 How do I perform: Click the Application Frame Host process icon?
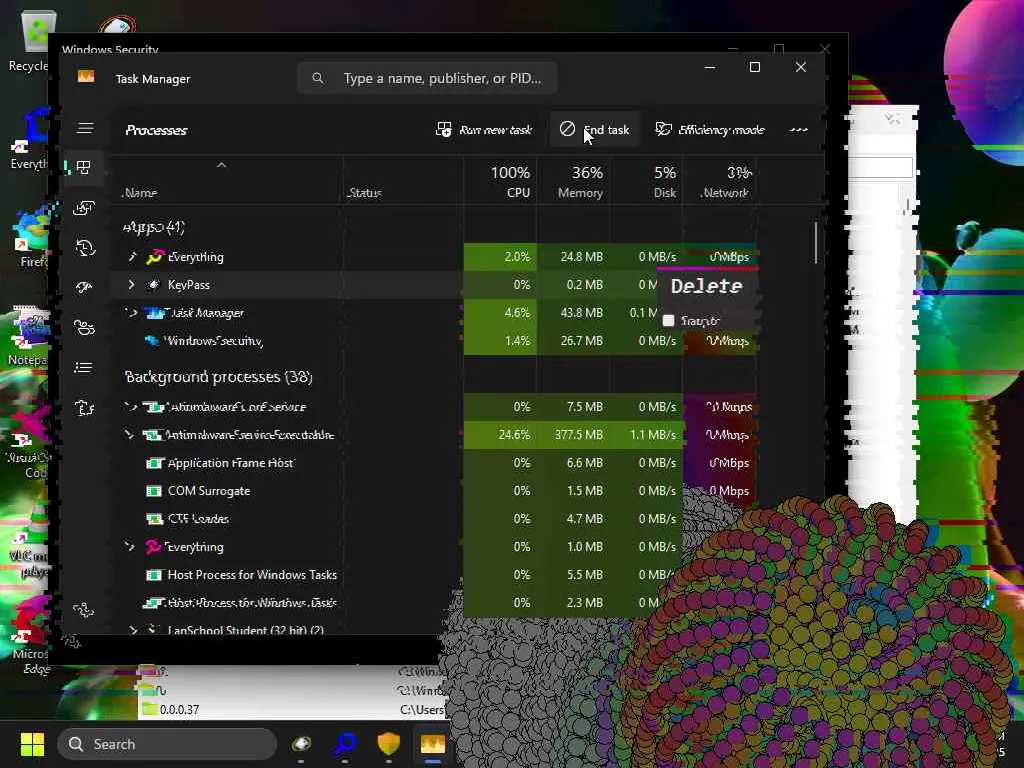(x=154, y=463)
